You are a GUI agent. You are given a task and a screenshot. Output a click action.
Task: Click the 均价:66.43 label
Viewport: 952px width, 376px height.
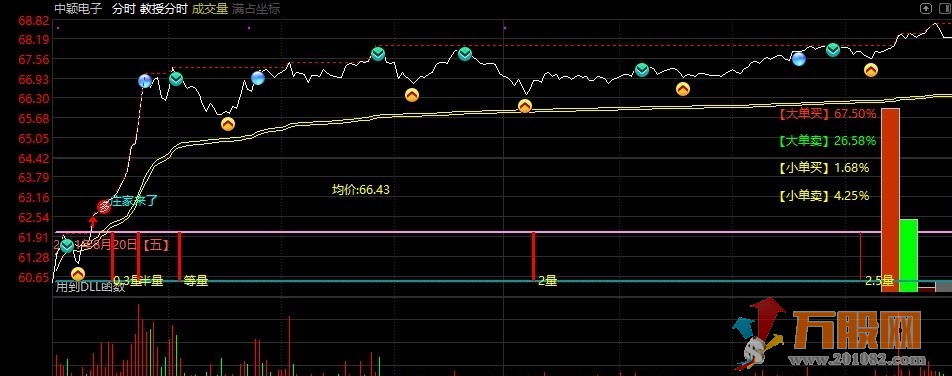pyautogui.click(x=361, y=190)
